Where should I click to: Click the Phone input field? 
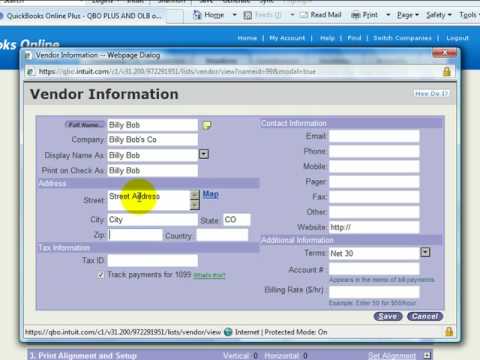click(374, 152)
